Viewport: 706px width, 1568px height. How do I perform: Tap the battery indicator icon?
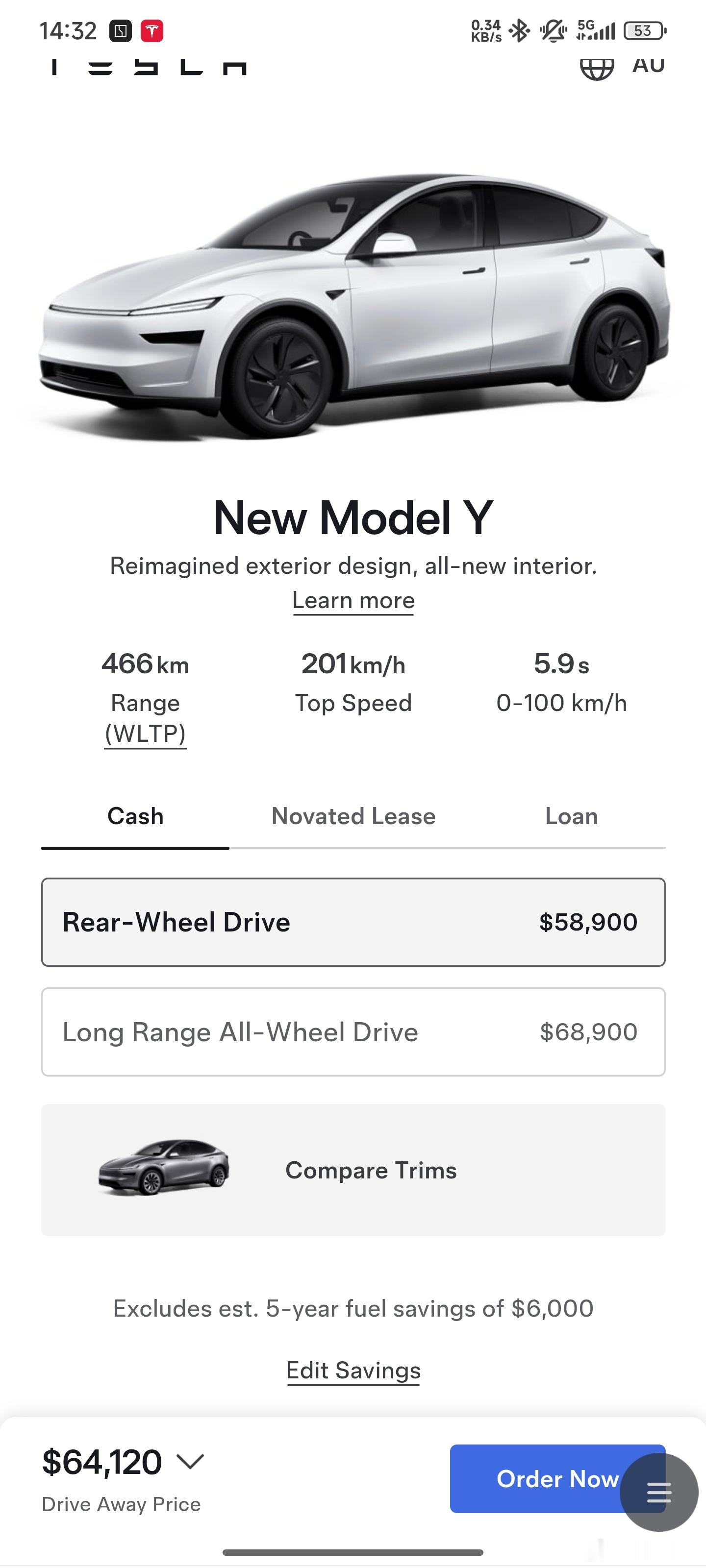coord(645,30)
